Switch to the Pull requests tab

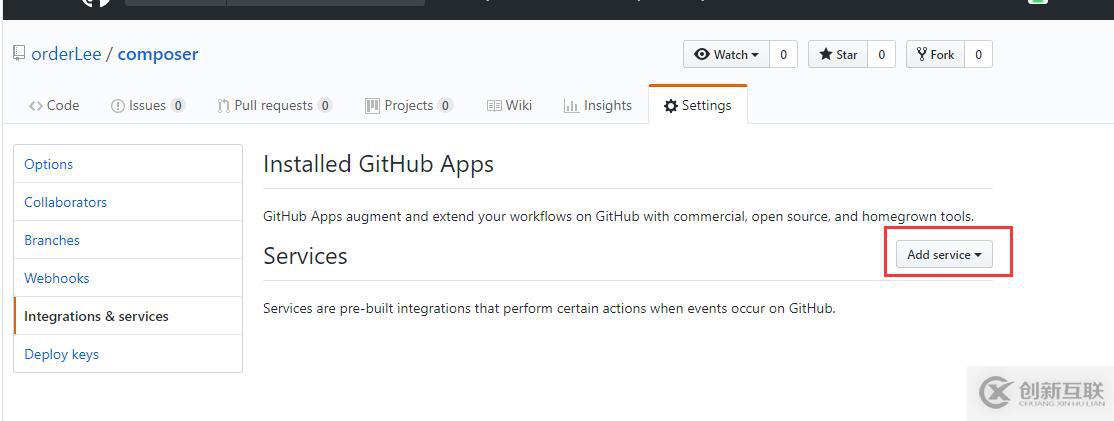(x=274, y=105)
